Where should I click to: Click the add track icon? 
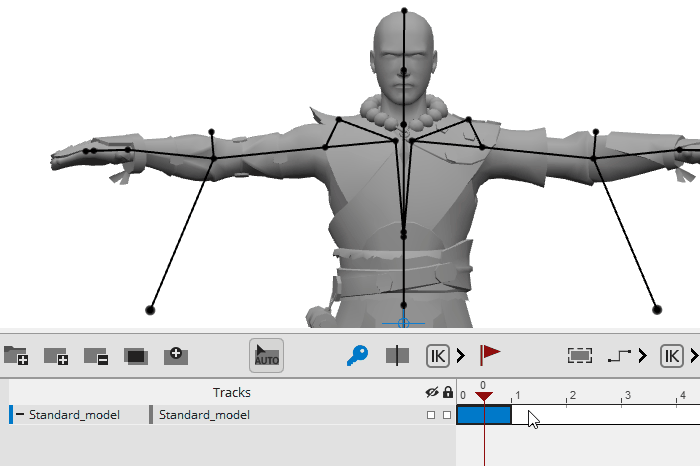pyautogui.click(x=56, y=355)
